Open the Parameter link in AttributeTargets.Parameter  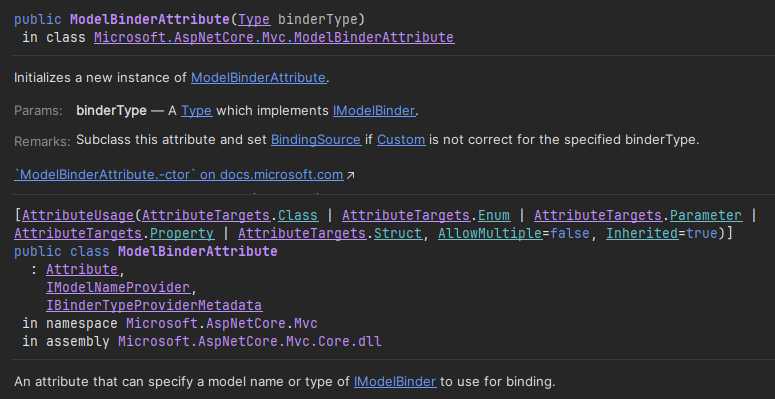(706, 216)
